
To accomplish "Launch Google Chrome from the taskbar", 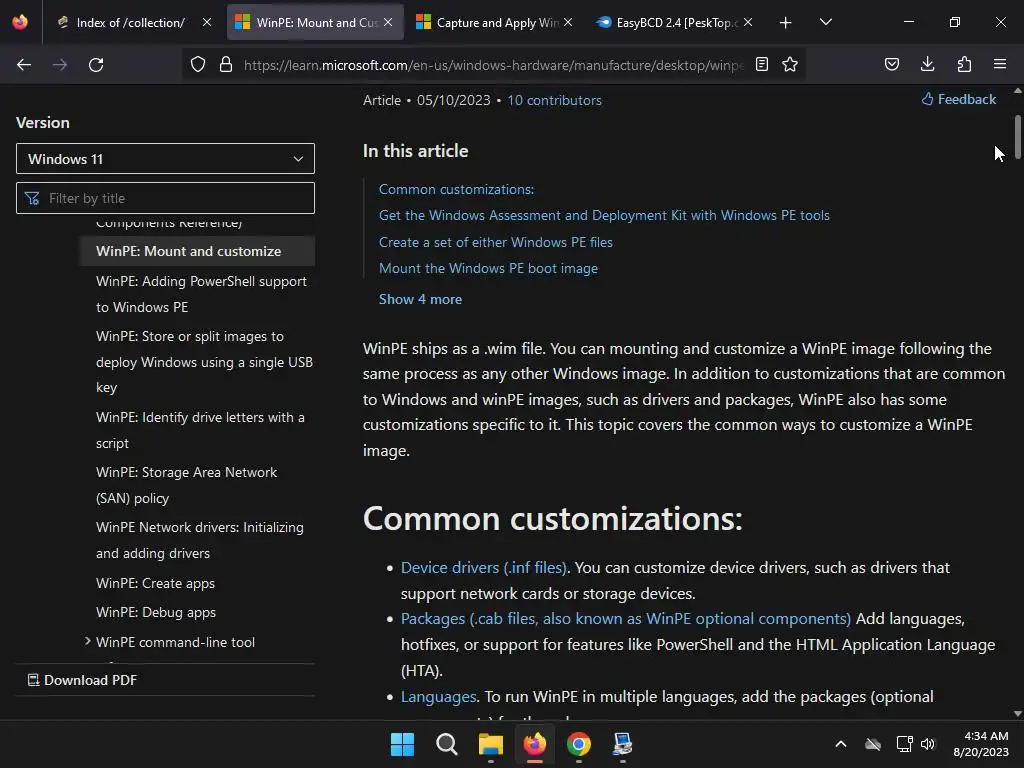I will point(579,744).
